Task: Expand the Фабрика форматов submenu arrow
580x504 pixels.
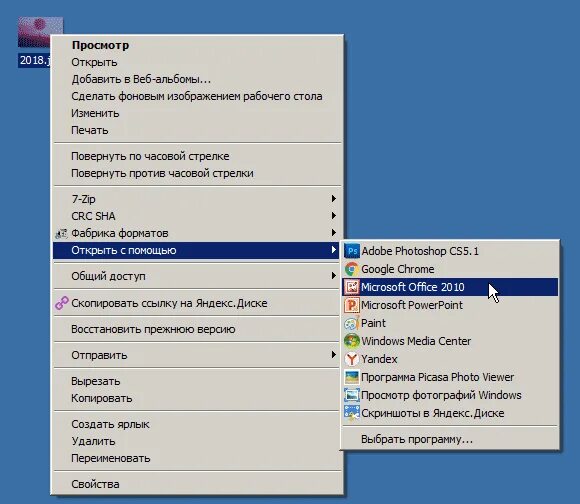Action: [333, 233]
